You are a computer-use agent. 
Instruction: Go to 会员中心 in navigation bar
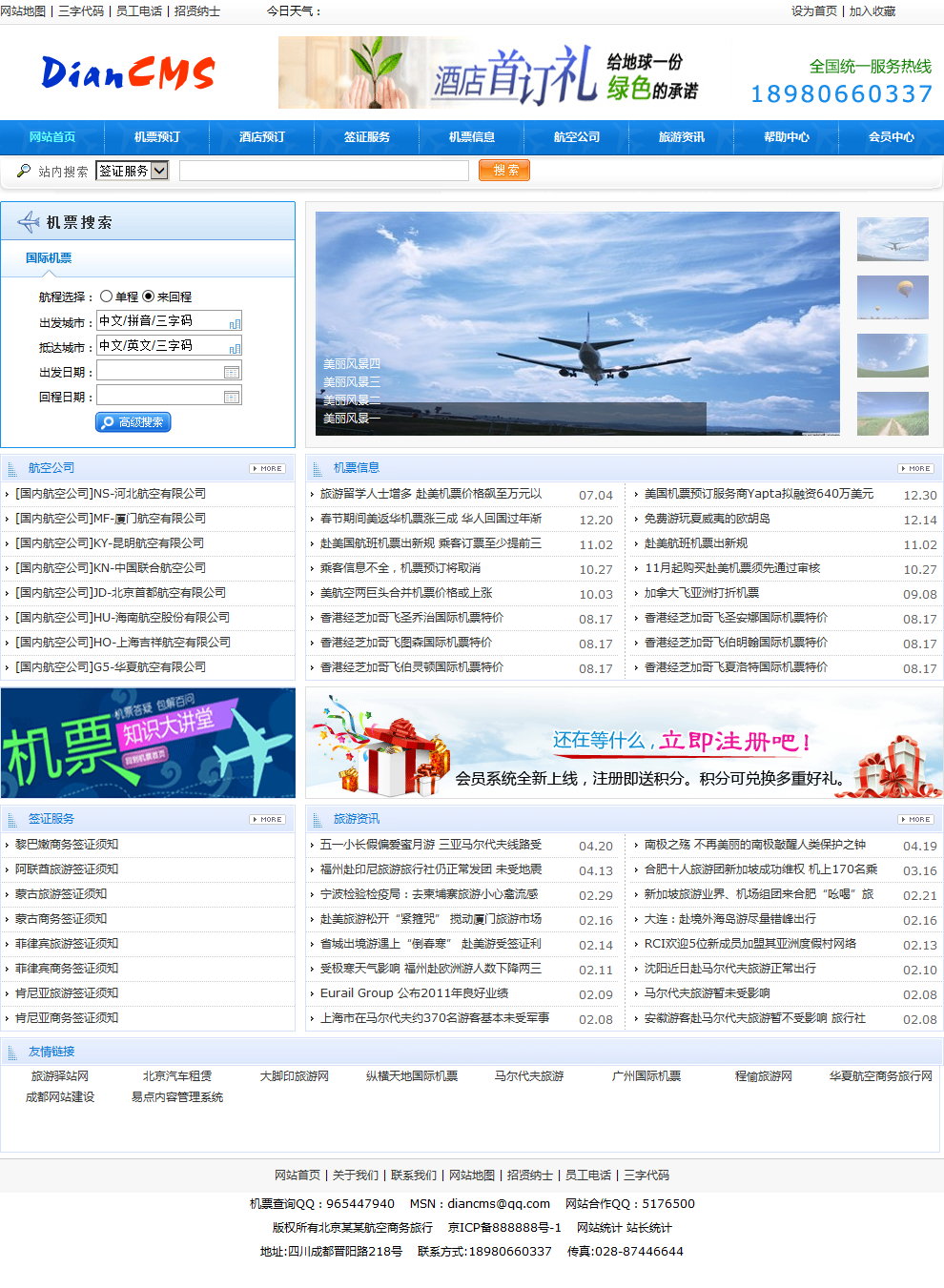(891, 137)
